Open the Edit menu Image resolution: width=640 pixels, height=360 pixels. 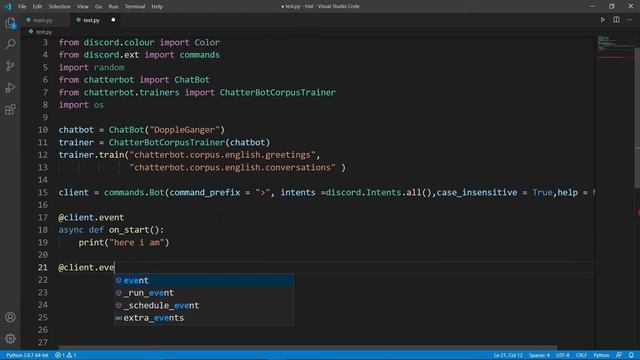coord(37,7)
